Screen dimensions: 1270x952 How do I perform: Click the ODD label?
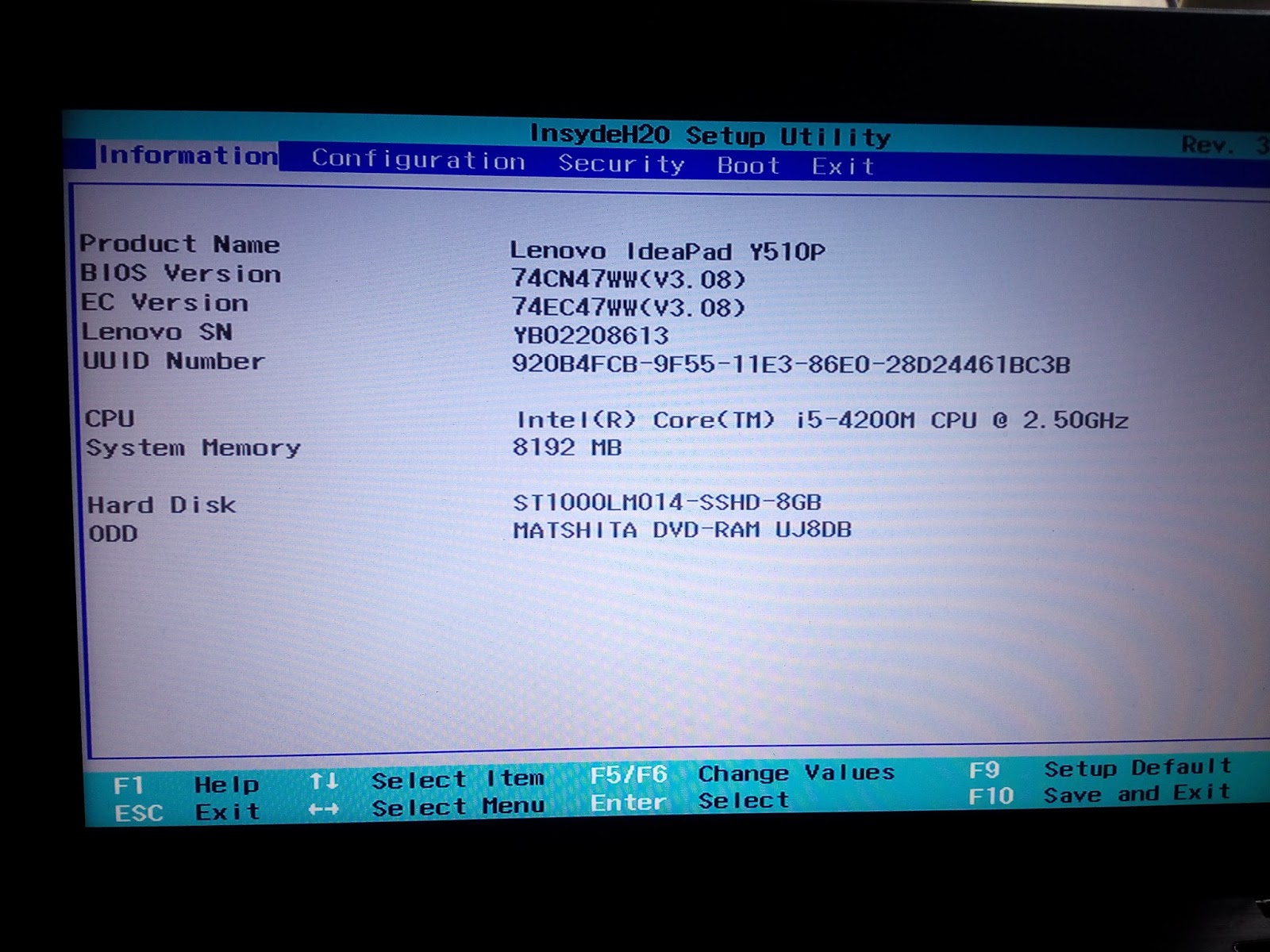coord(113,533)
